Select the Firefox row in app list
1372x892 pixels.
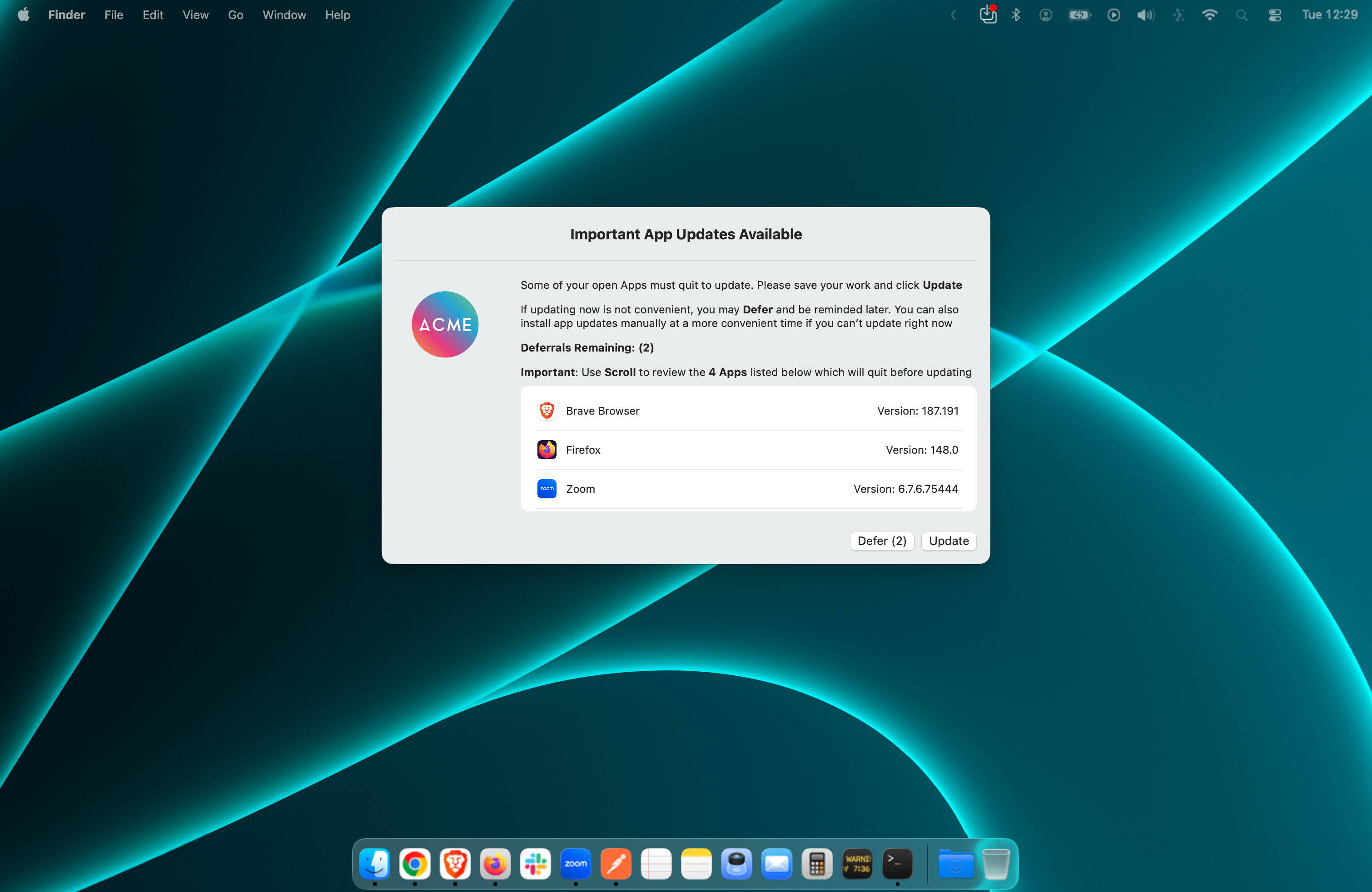click(748, 450)
